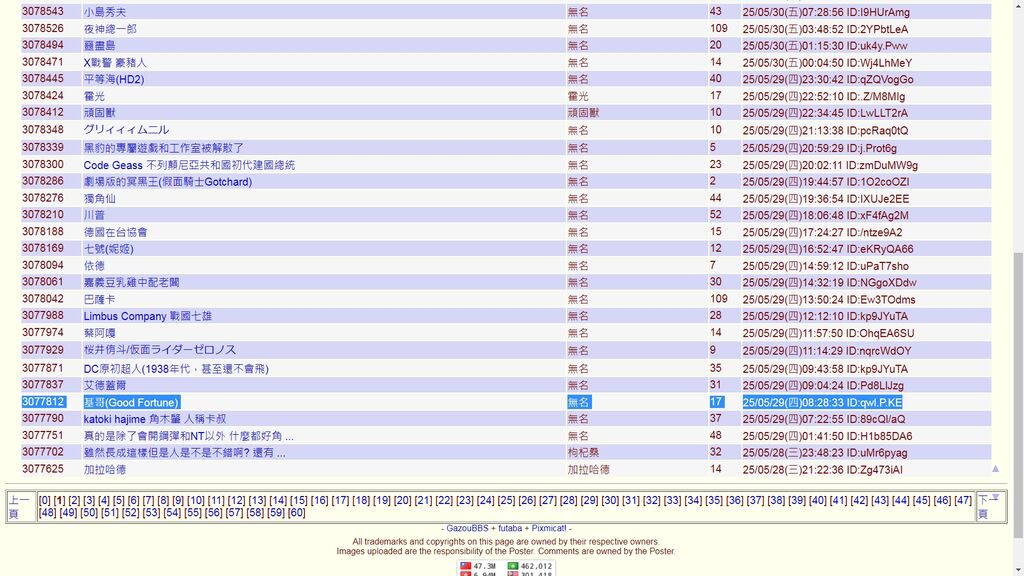Open thread 霍光 title link
This screenshot has height=576, width=1024.
[x=94, y=96]
